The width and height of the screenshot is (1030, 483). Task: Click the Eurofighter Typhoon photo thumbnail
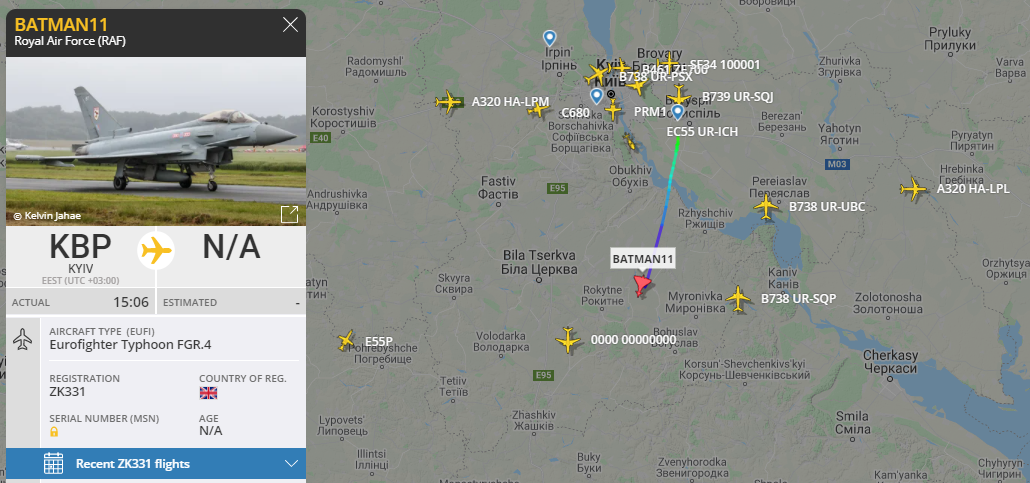coord(156,141)
